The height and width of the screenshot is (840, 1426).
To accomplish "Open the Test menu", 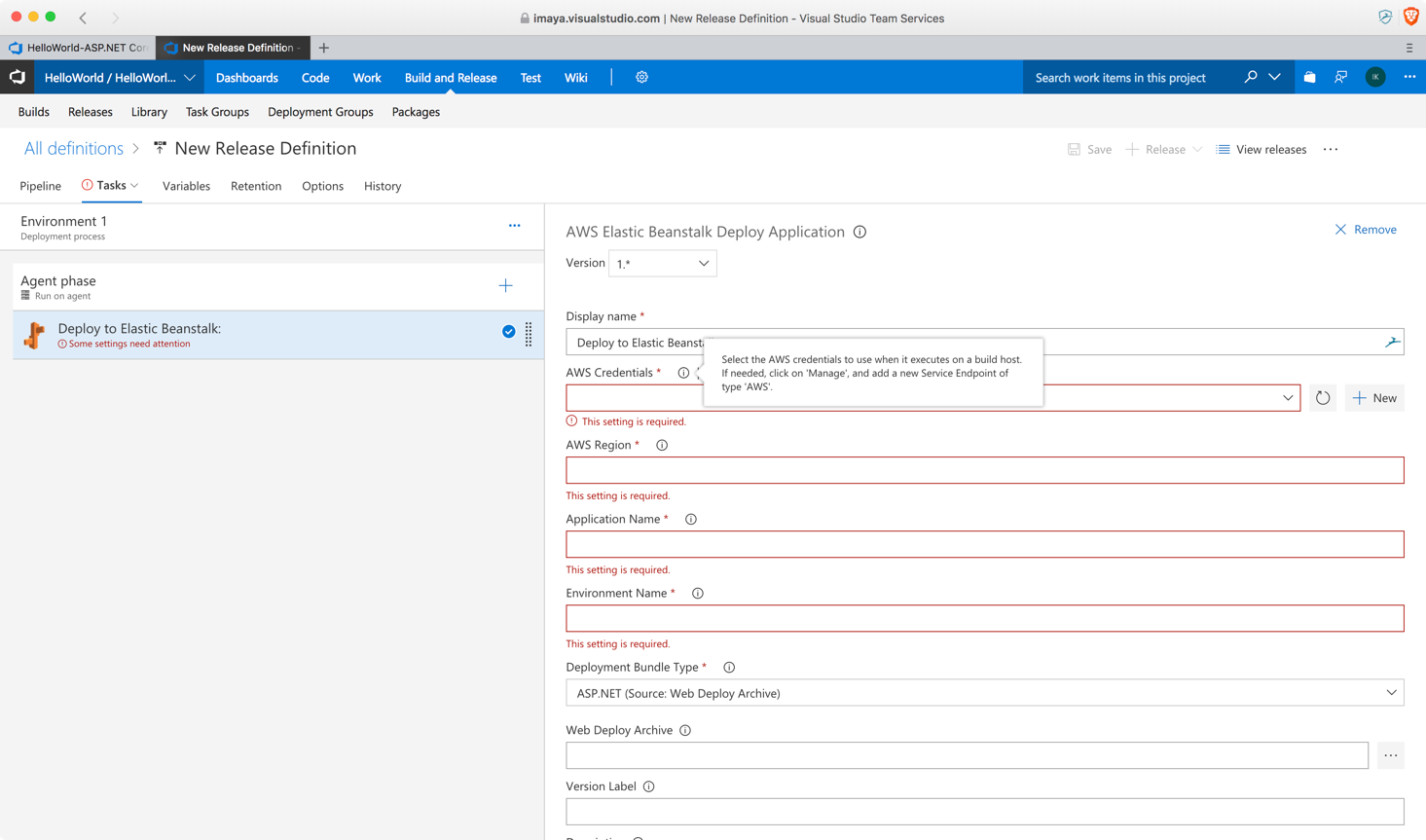I will (530, 78).
